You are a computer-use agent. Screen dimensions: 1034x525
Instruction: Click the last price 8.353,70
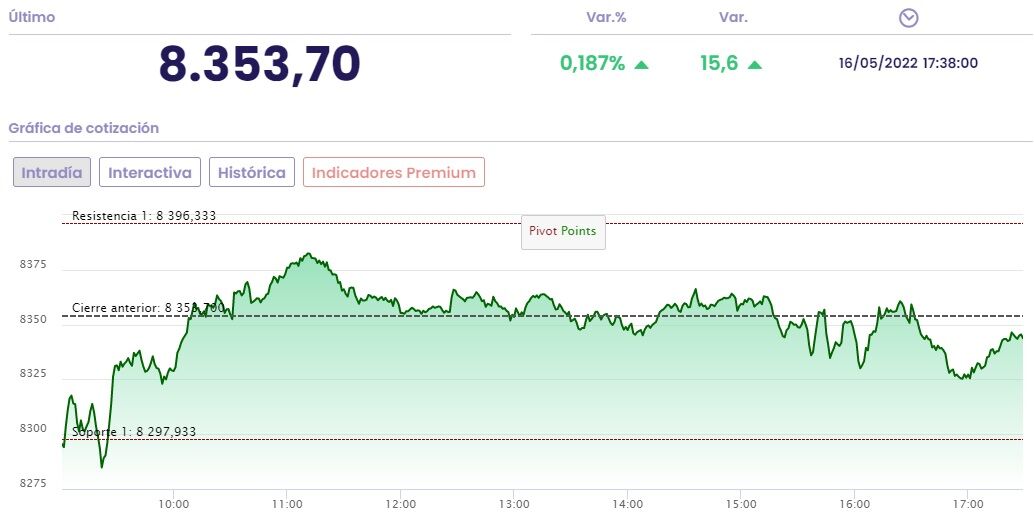coord(260,64)
